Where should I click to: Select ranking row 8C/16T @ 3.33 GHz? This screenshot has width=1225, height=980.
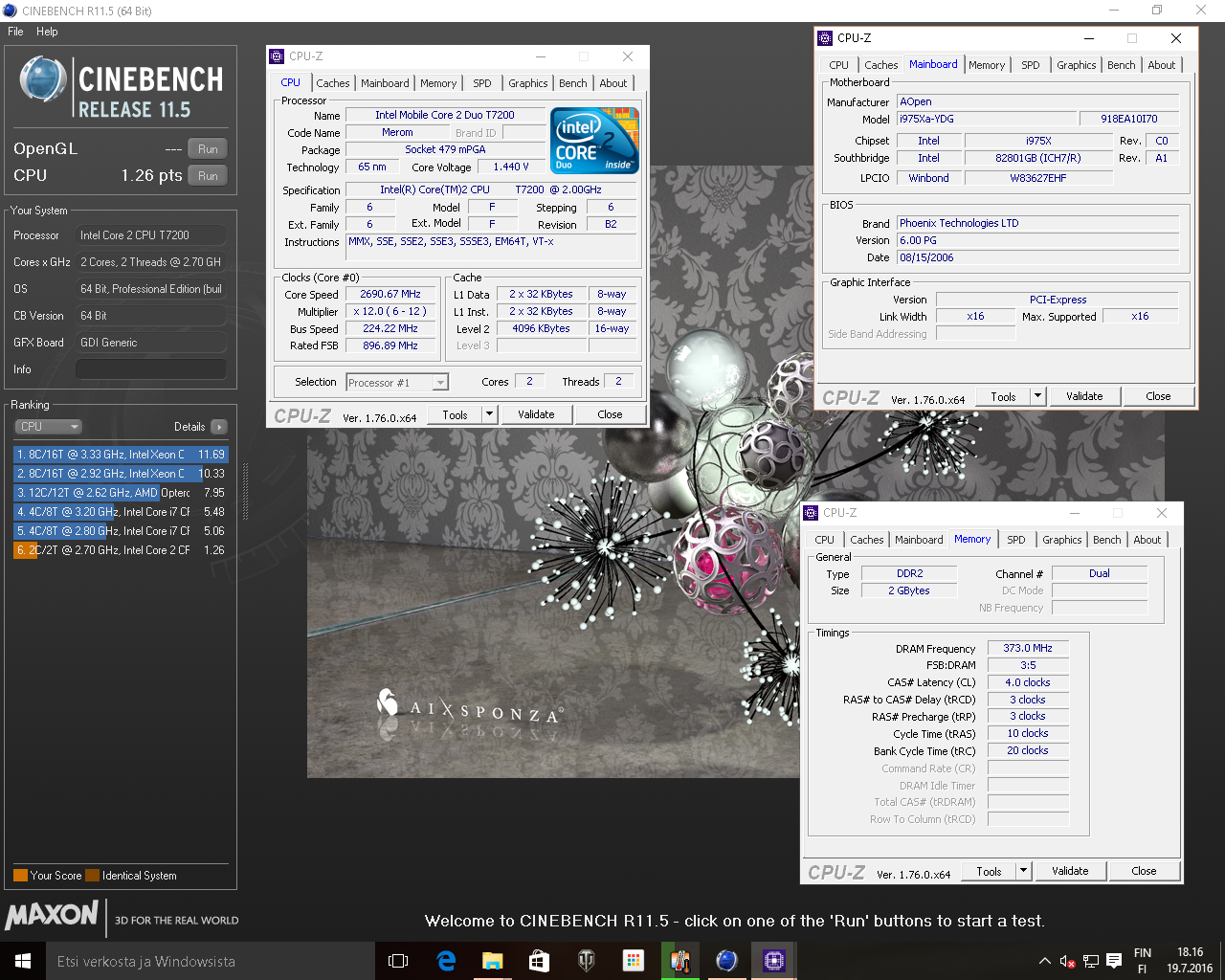tap(121, 455)
